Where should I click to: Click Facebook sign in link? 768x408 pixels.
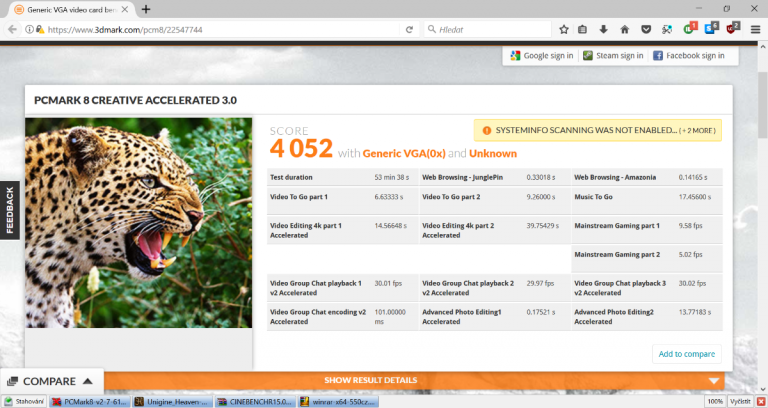point(689,56)
